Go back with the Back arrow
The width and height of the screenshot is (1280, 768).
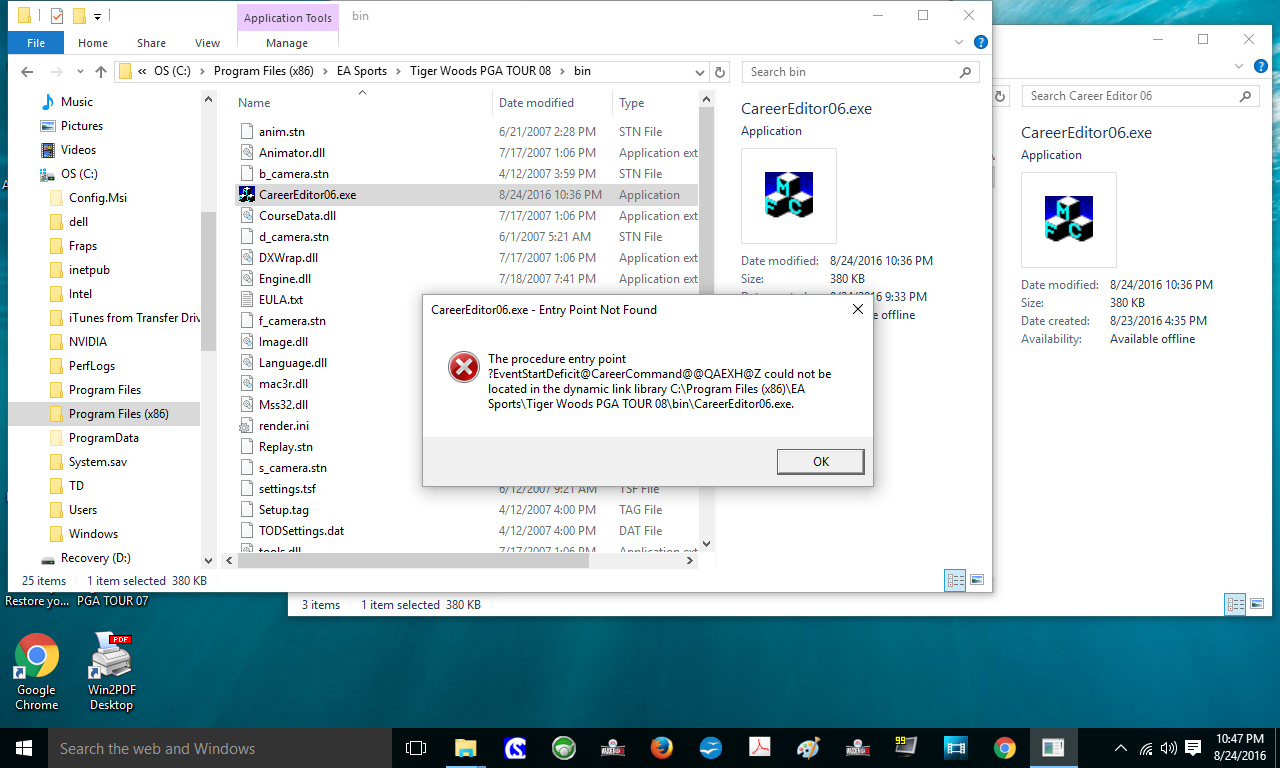click(x=27, y=72)
